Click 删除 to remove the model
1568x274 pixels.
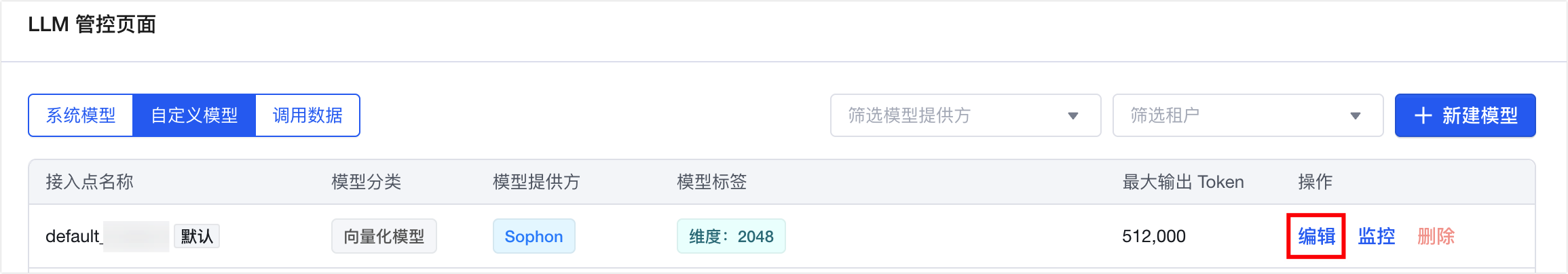1436,236
